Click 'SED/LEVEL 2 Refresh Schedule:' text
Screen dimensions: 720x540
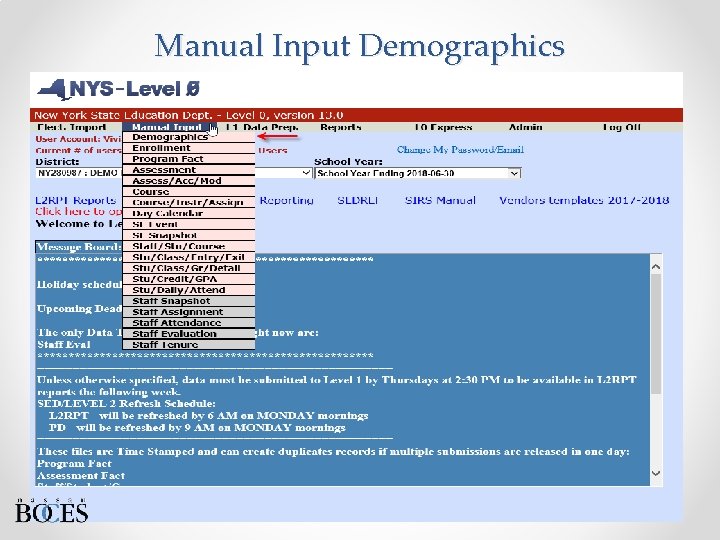pyautogui.click(x=126, y=404)
